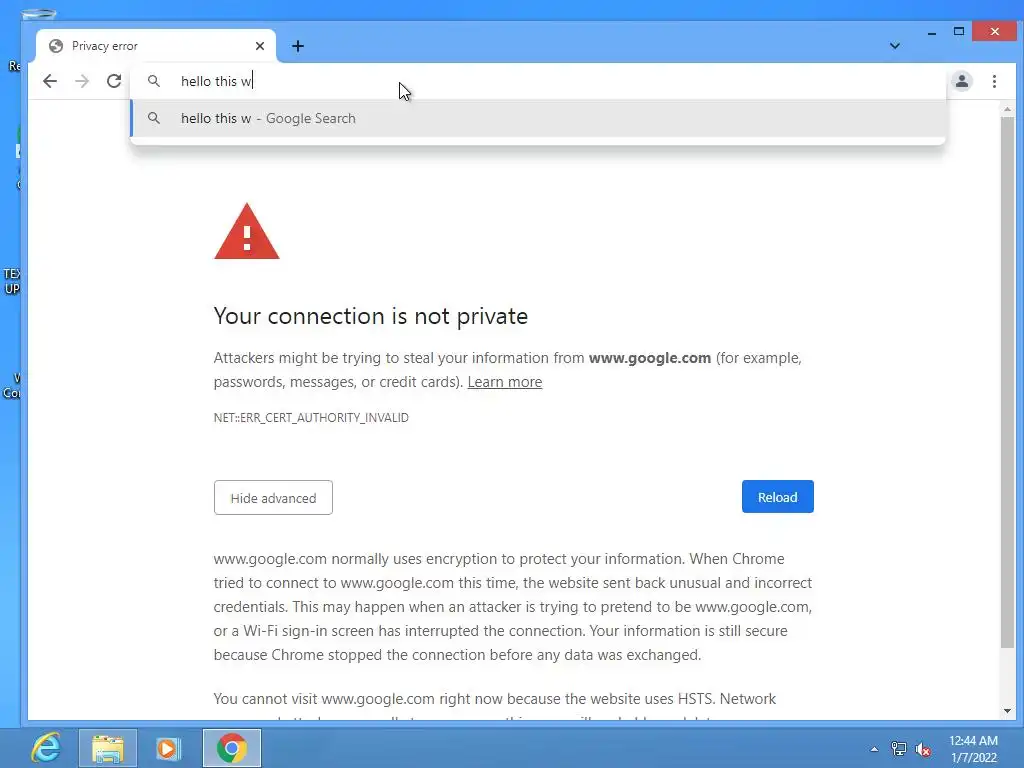Screen dimensions: 1024x768
Task: Click the NET::ERR_CERT_AUTHORITY_INVALID error code
Action: pos(311,418)
